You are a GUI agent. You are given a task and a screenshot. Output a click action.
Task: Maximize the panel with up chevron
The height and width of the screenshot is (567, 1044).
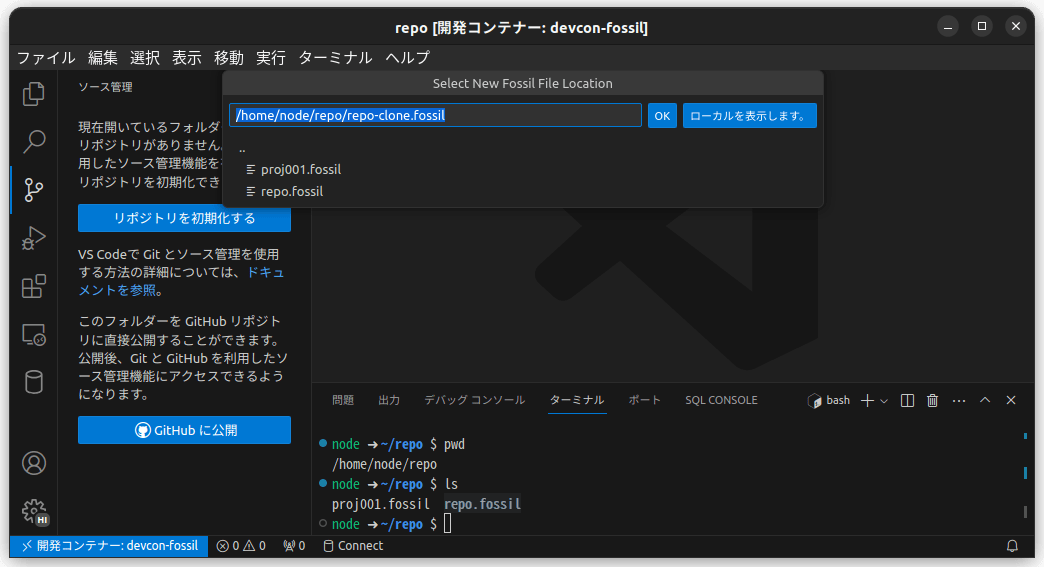pos(985,400)
